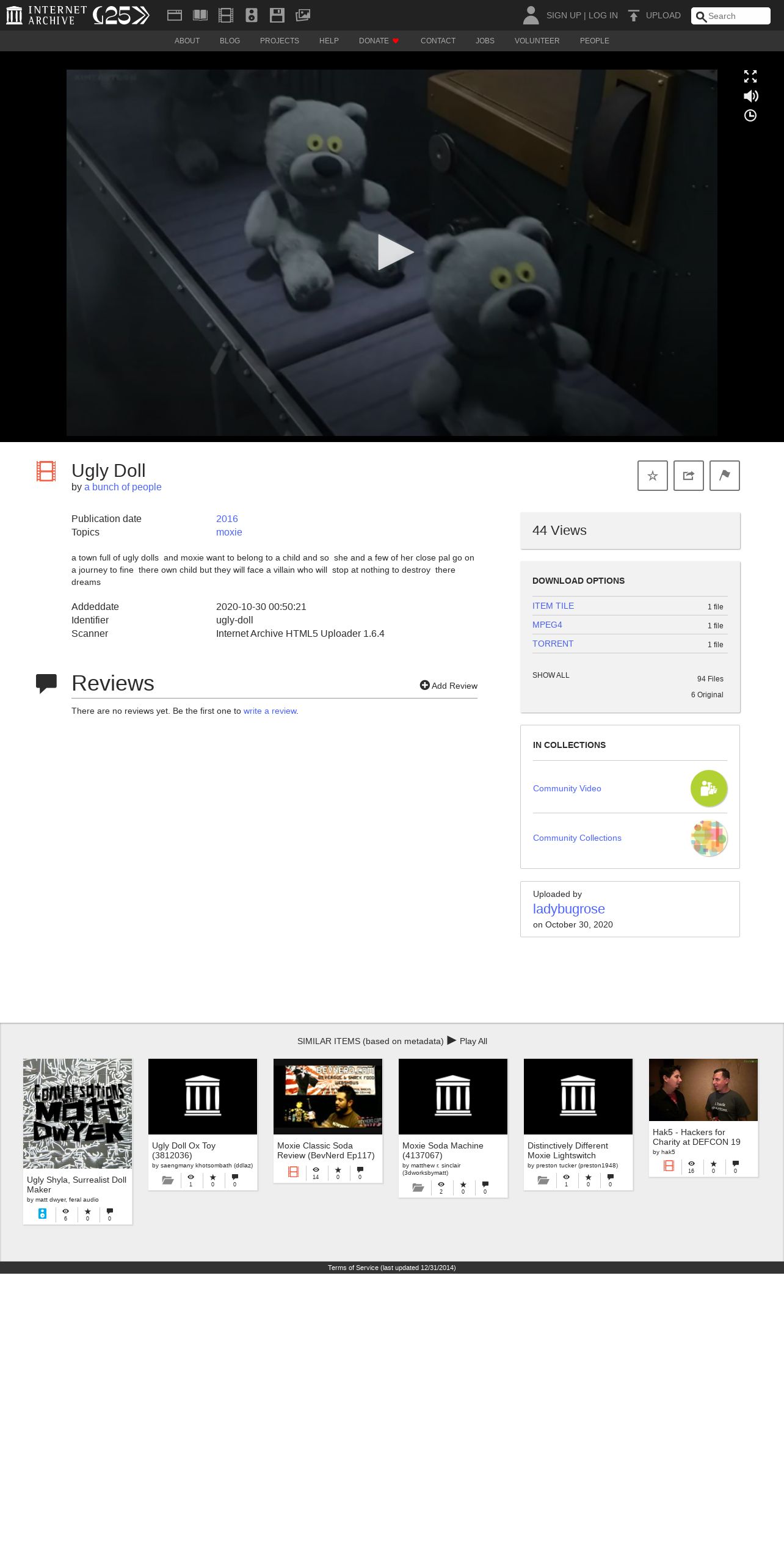
Task: Click the 'hak5' author link
Action: click(668, 1152)
